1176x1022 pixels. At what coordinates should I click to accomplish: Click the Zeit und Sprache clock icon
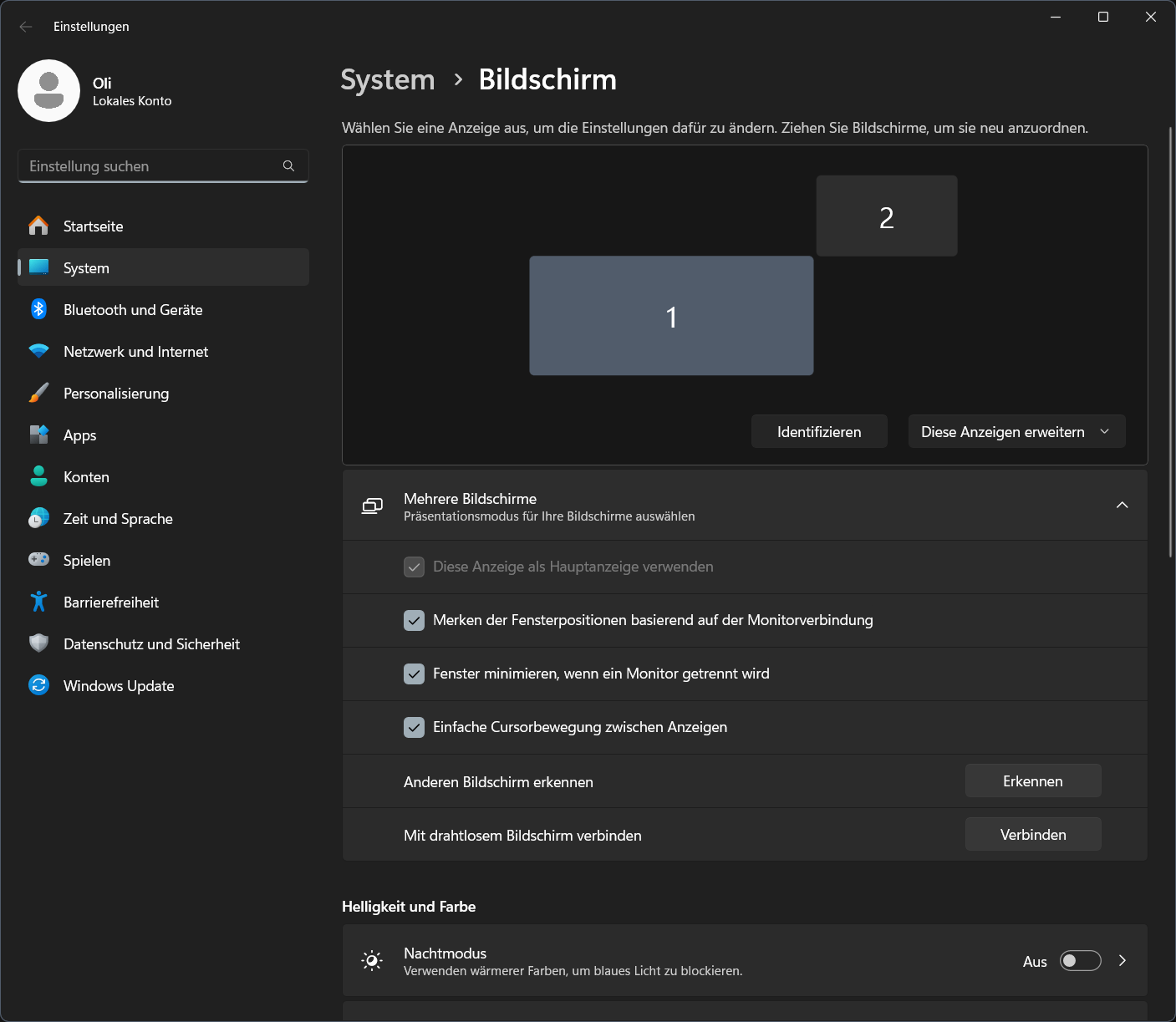[x=38, y=518]
